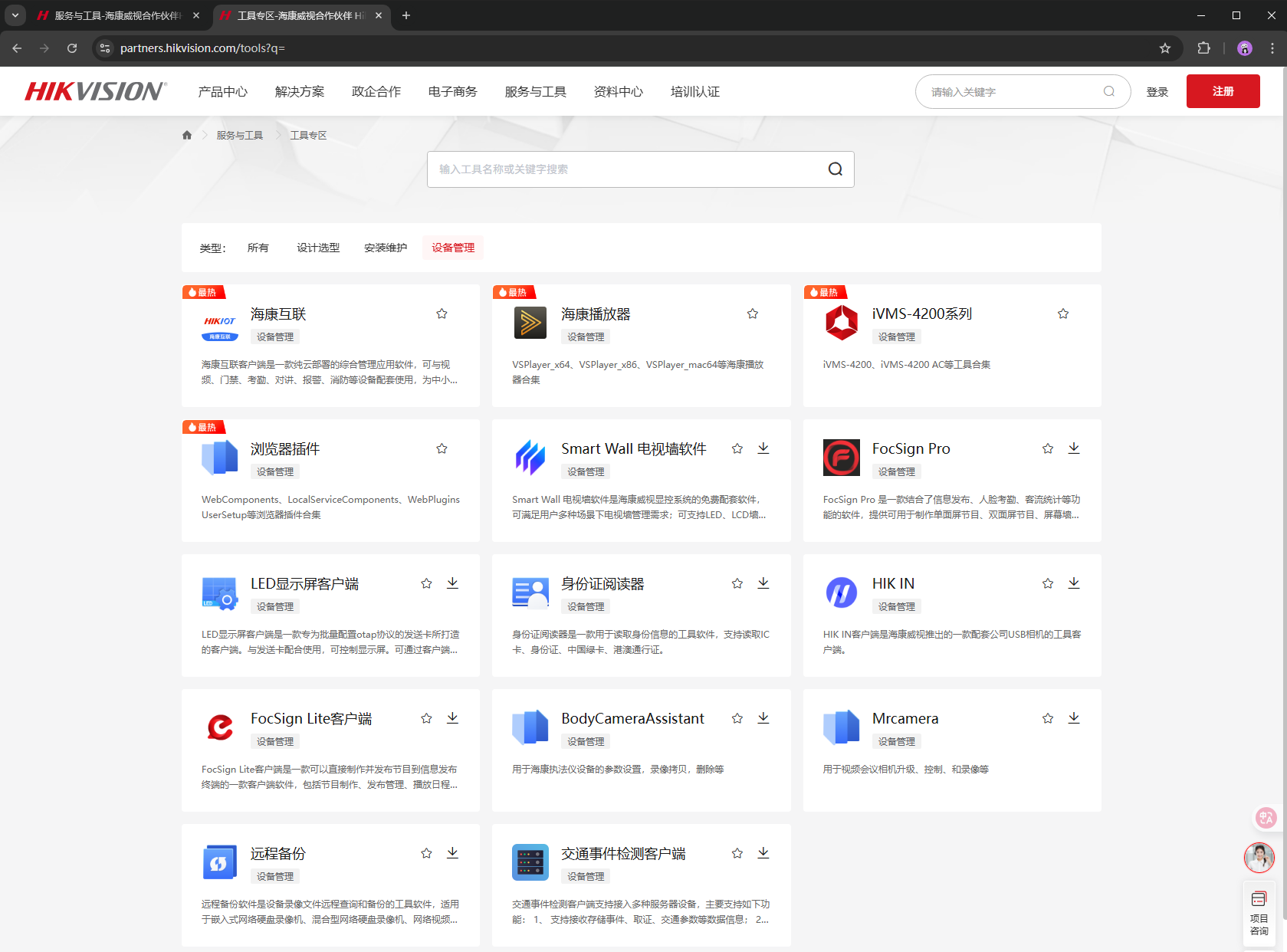Download the LED显示屏客户端 tool
1287x952 pixels.
coord(453,583)
